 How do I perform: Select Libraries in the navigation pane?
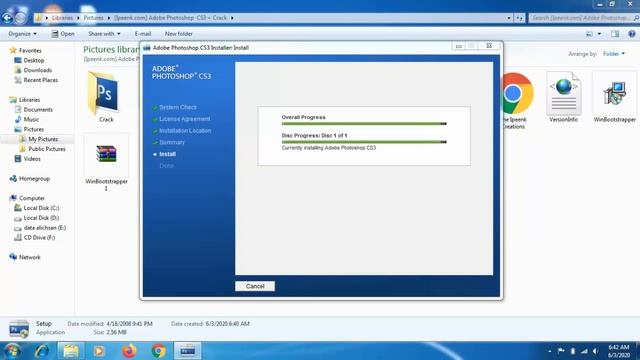pos(29,100)
